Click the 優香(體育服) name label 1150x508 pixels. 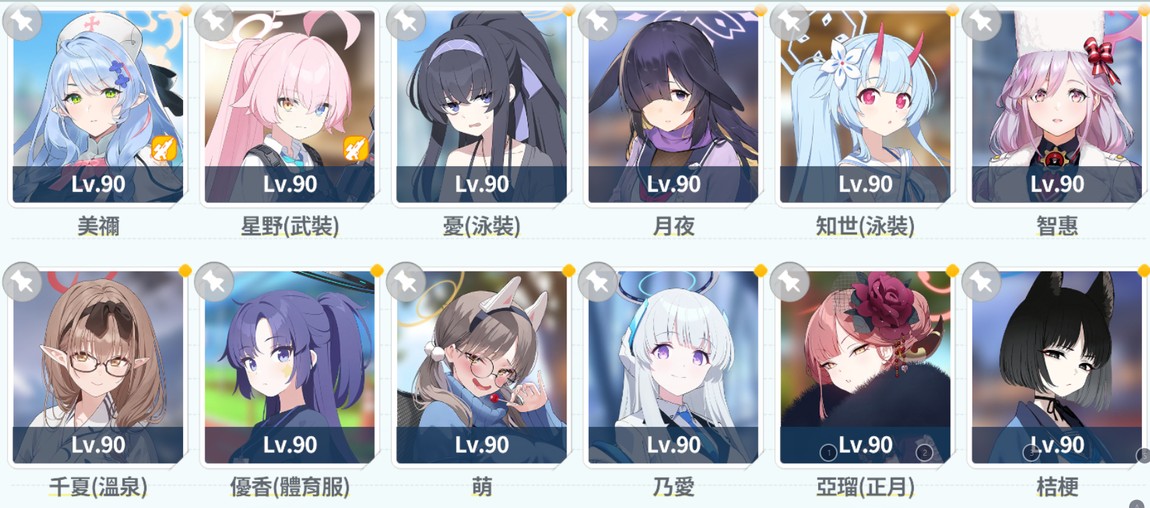(290, 487)
